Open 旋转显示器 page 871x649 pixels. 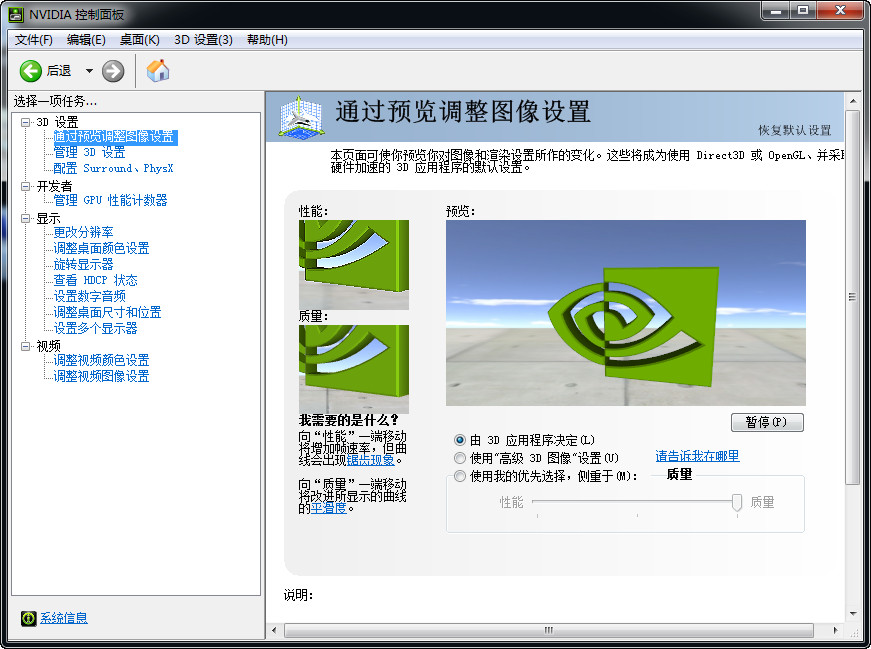pos(83,264)
